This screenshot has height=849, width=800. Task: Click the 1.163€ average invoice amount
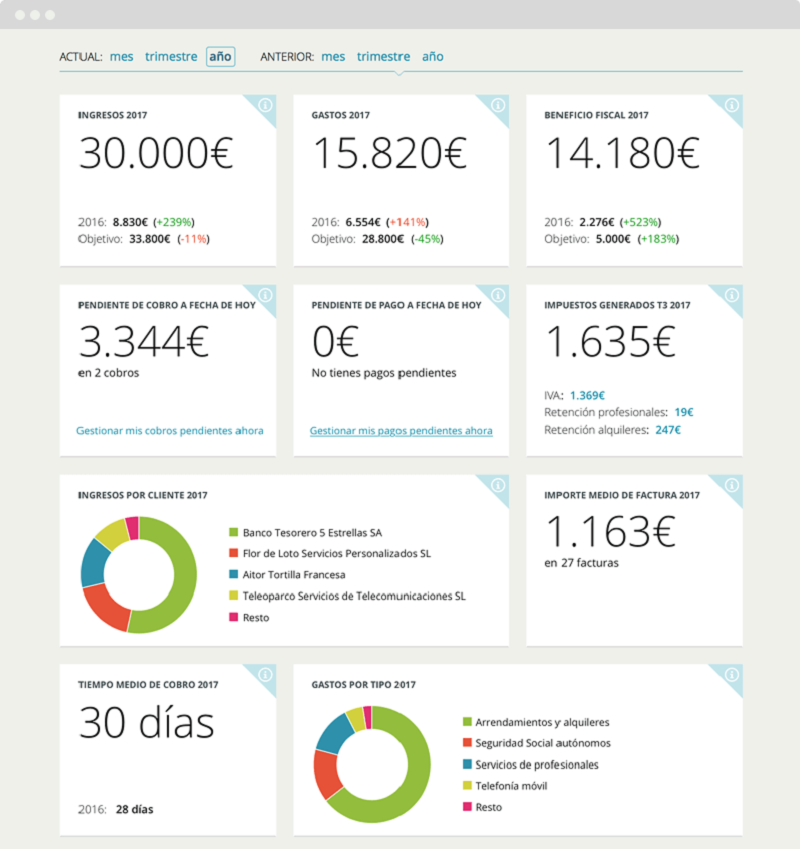[611, 532]
